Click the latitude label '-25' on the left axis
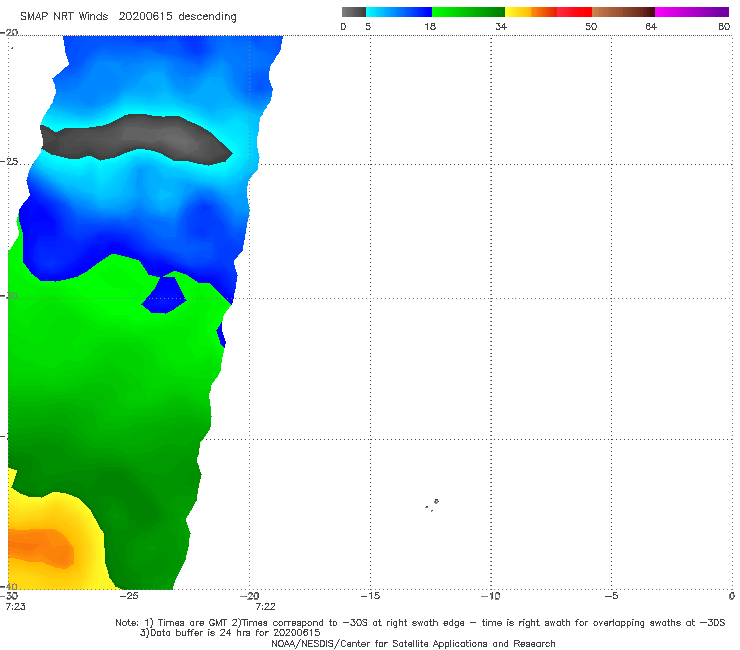740x650 pixels. pos(9,161)
